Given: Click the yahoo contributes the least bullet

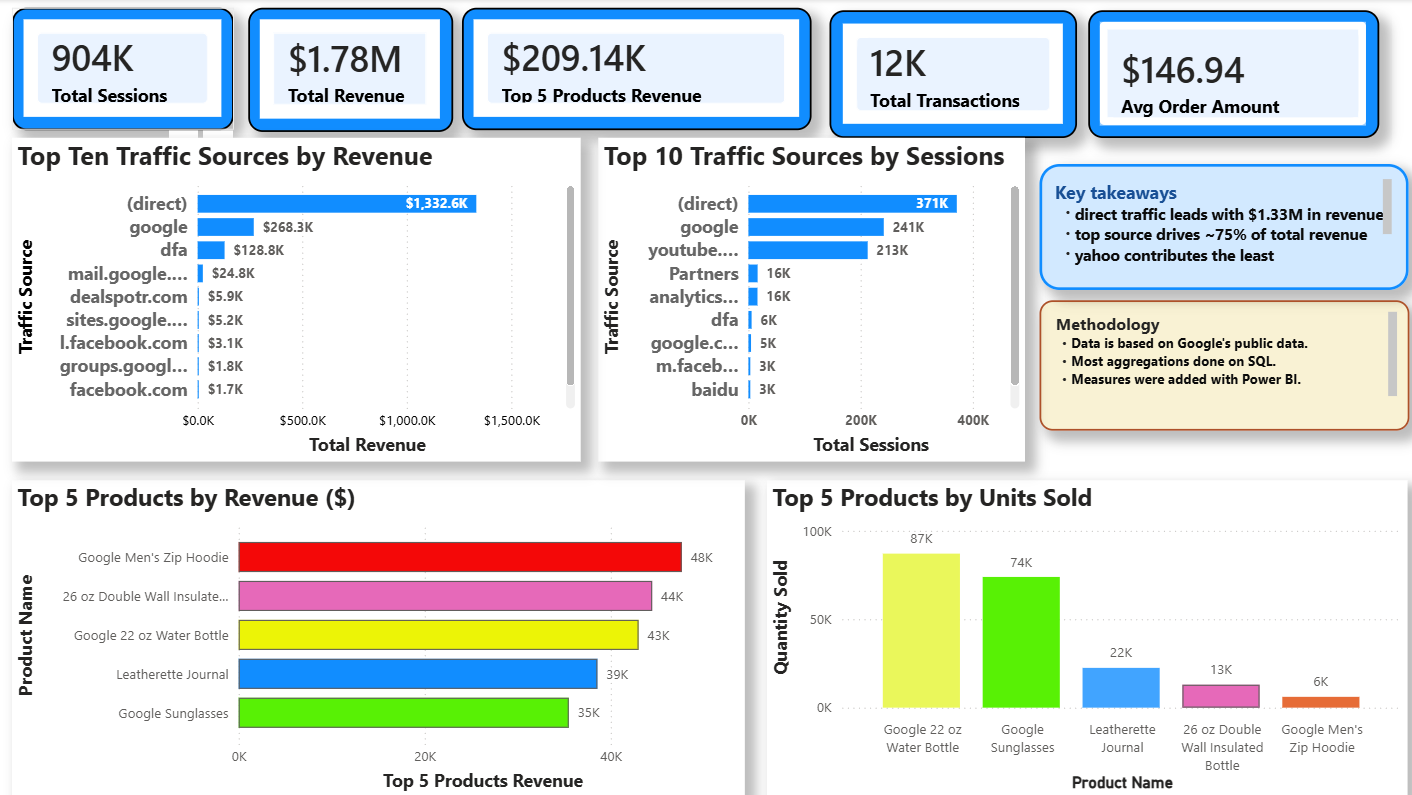Looking at the screenshot, I should (x=1174, y=255).
